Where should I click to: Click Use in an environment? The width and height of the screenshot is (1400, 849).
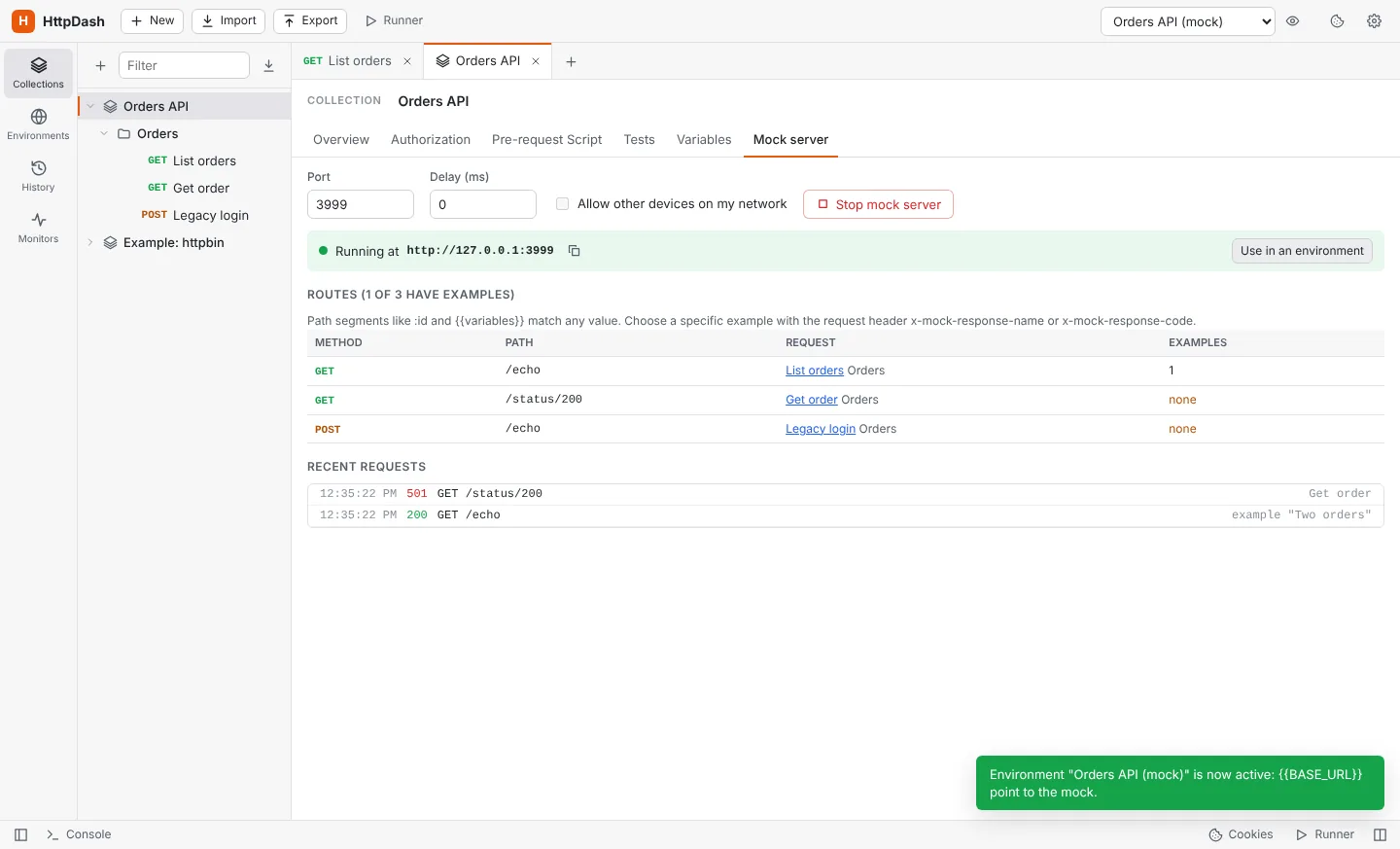coord(1302,251)
